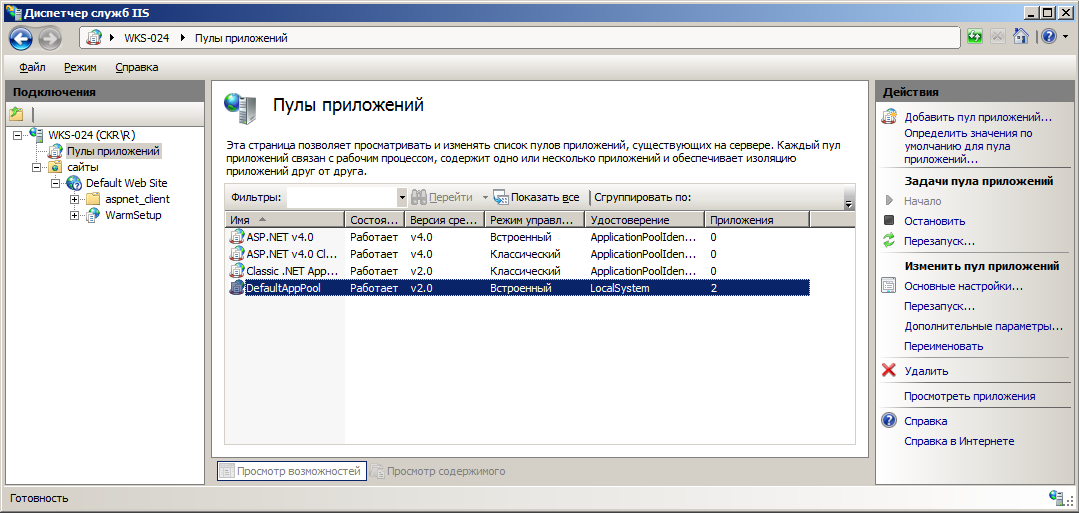Click the green refresh page icon
1079x513 pixels.
pyautogui.click(x=974, y=36)
